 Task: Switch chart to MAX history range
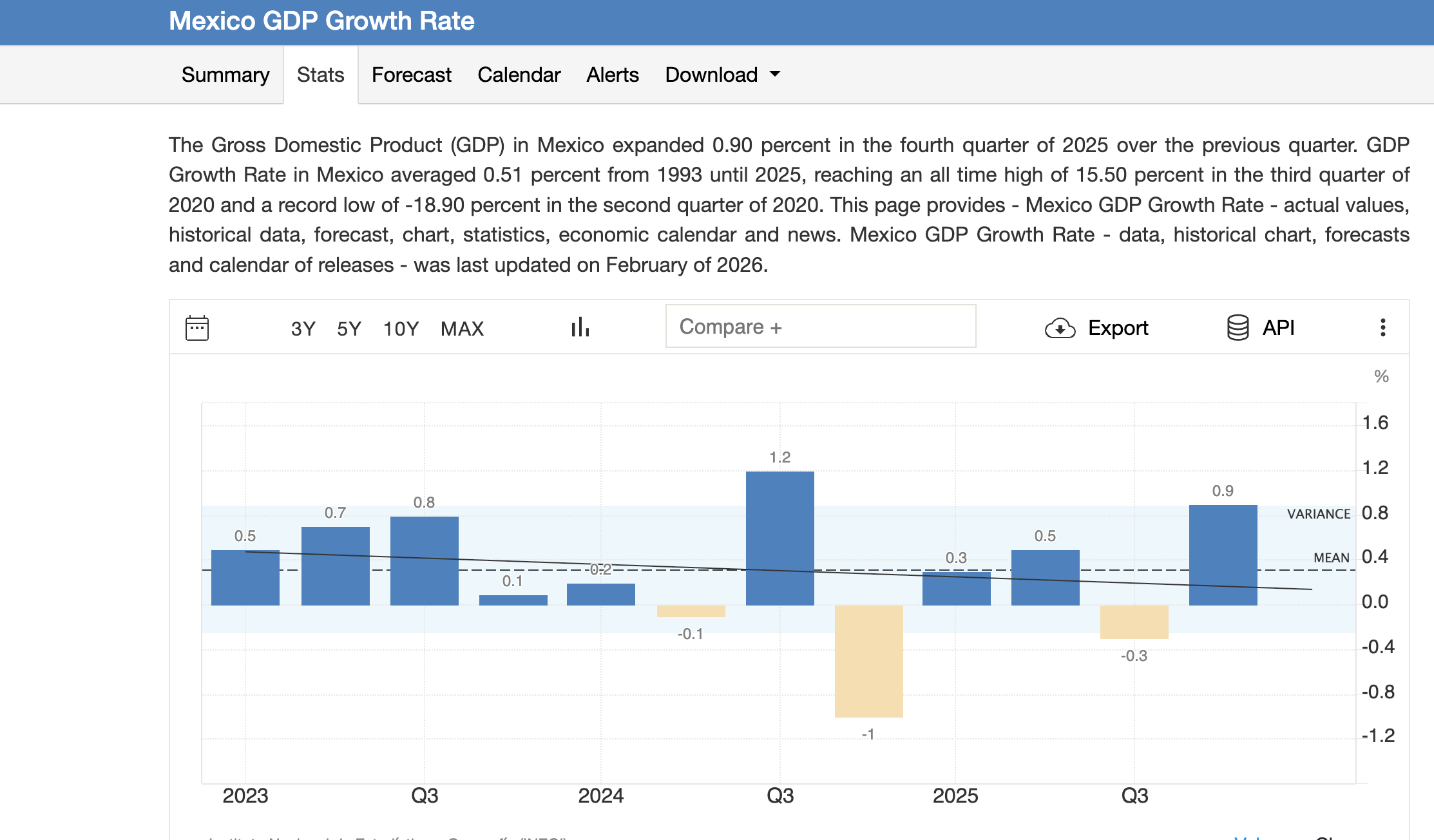462,329
